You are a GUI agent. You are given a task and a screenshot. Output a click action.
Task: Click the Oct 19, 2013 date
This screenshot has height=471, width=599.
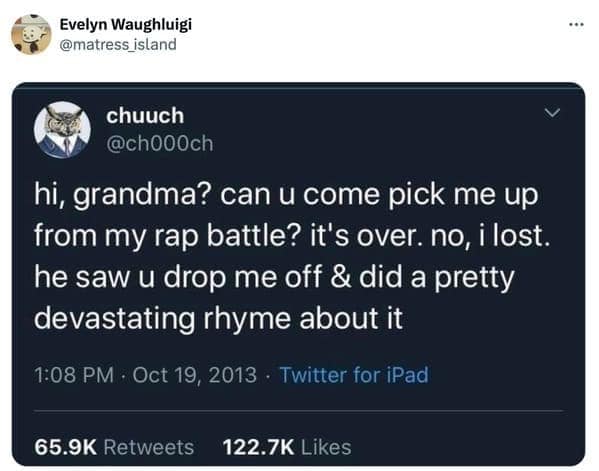(195, 374)
